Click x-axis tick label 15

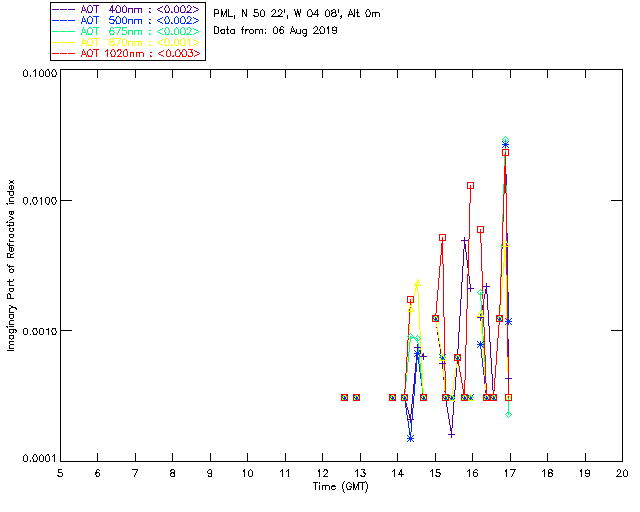(435, 473)
